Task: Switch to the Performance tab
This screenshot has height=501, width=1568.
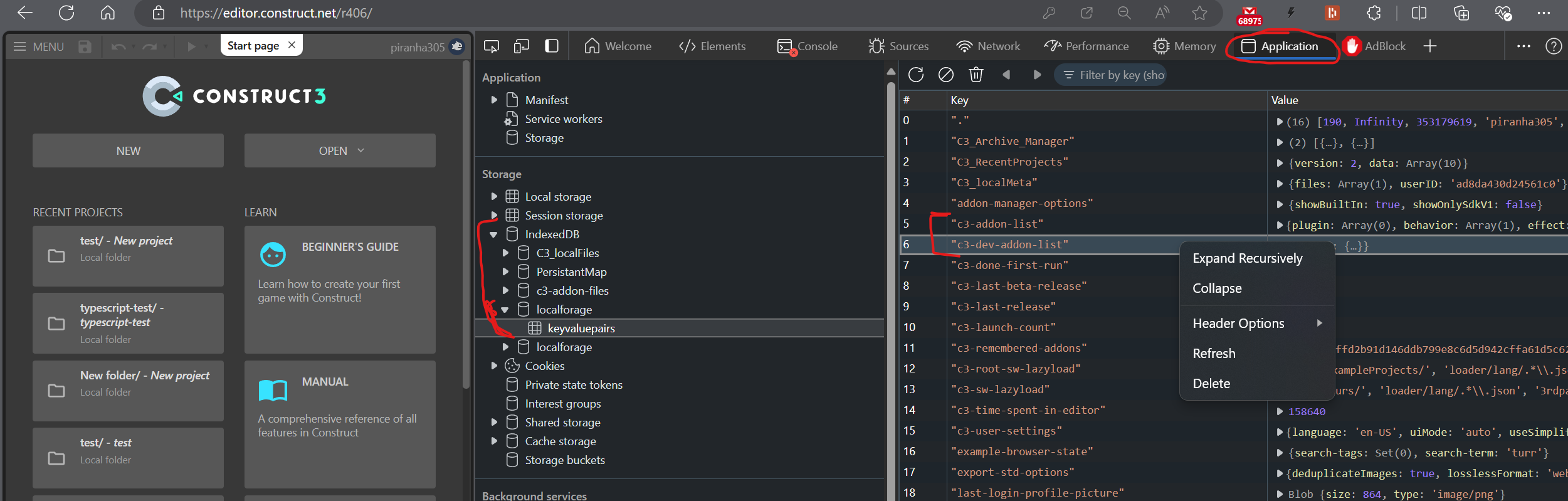Action: [x=1087, y=46]
